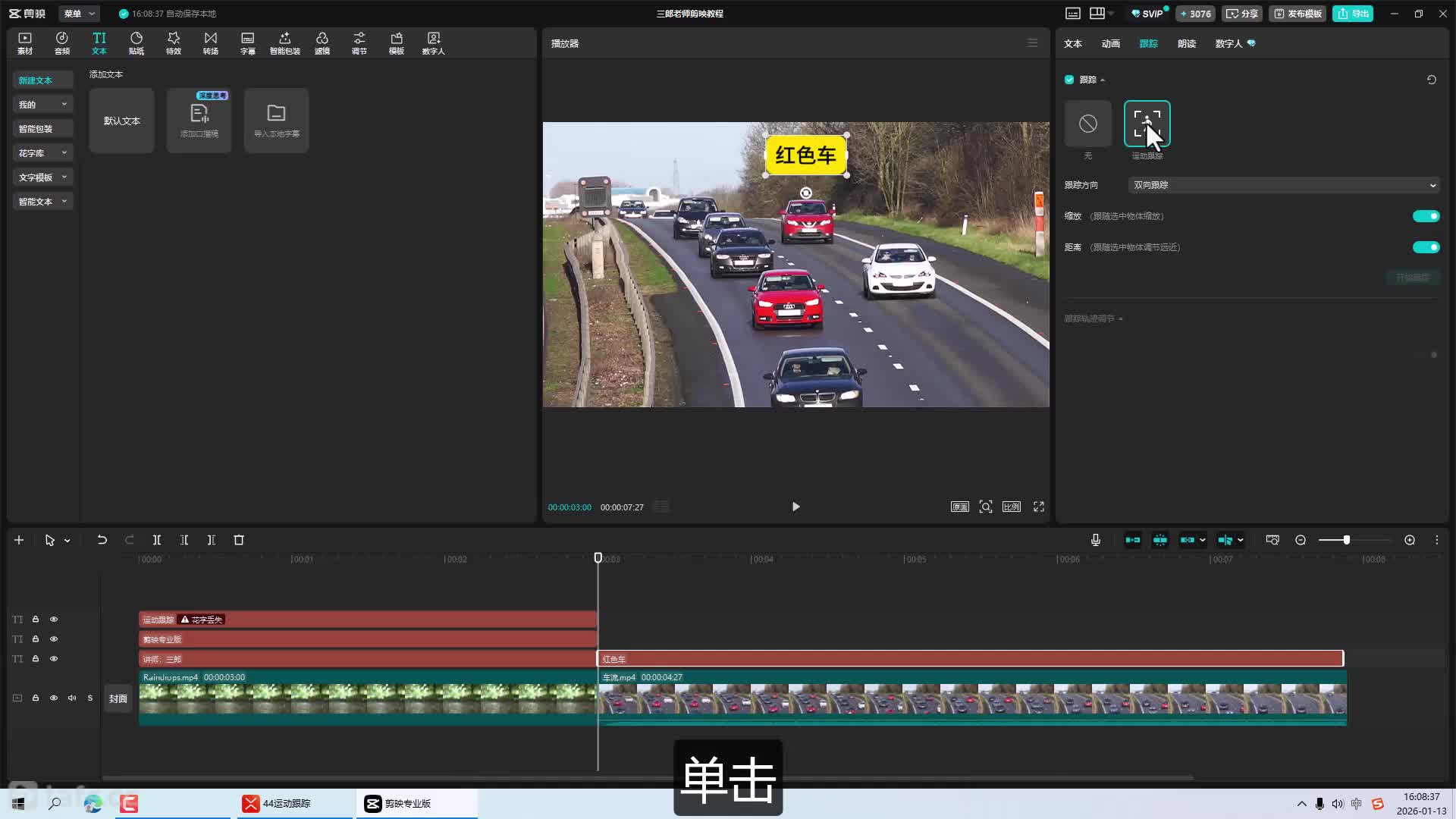Open the 贴纸 stickers panel icon
The image size is (1456, 819).
(x=136, y=43)
